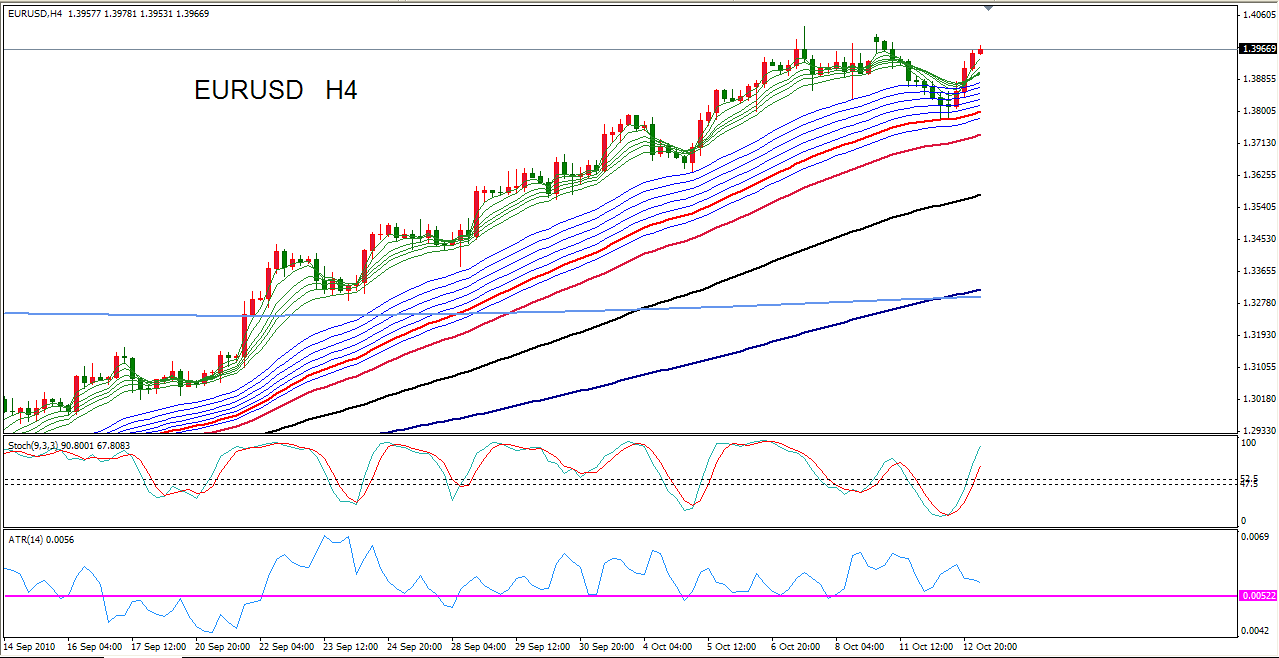
Task: Click the '28 Sep 04:00' time label
Action: click(x=479, y=647)
